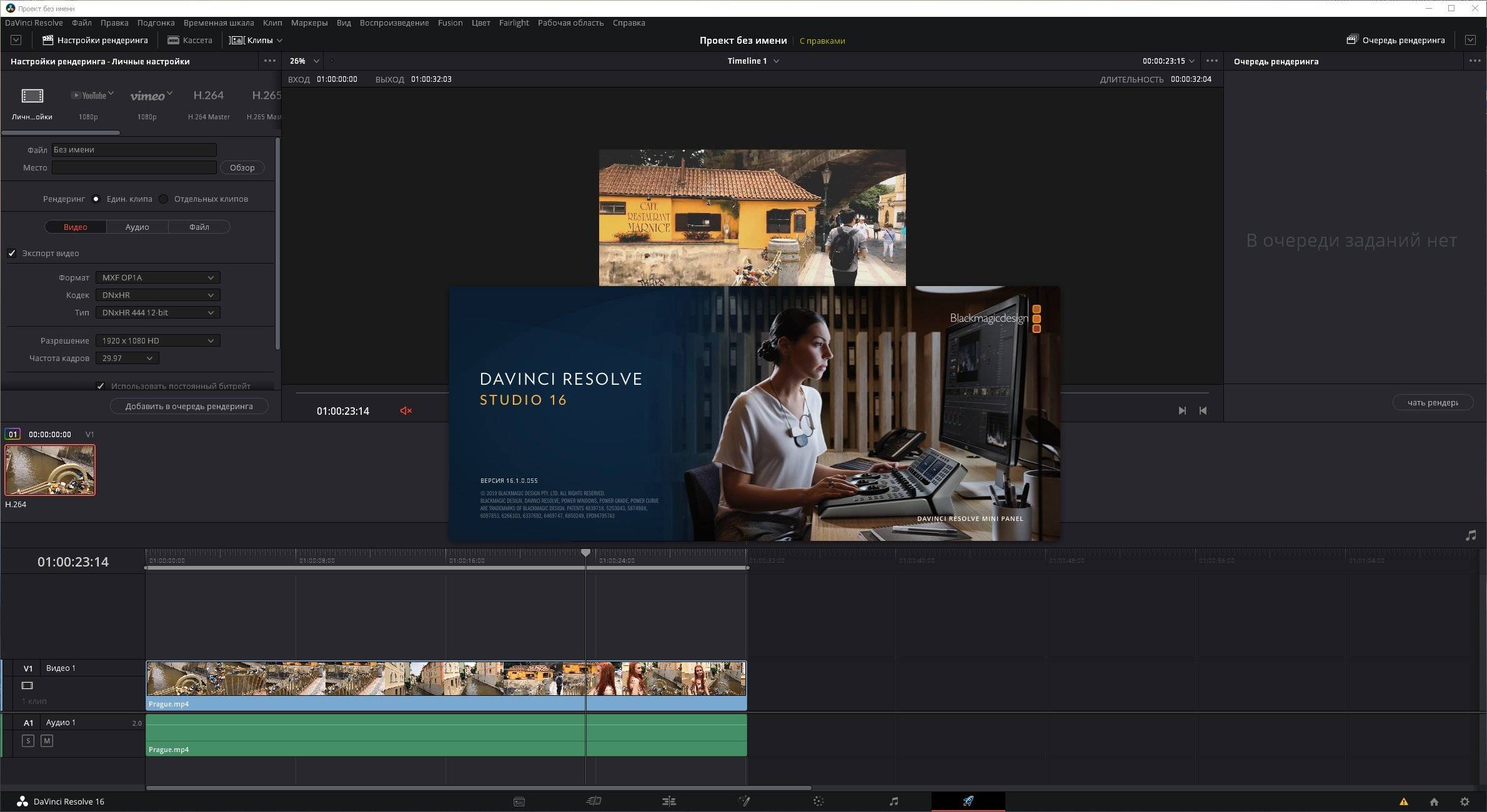1487x812 pixels.
Task: Click the go-to-first-frame playback icon
Action: pyautogui.click(x=1203, y=410)
